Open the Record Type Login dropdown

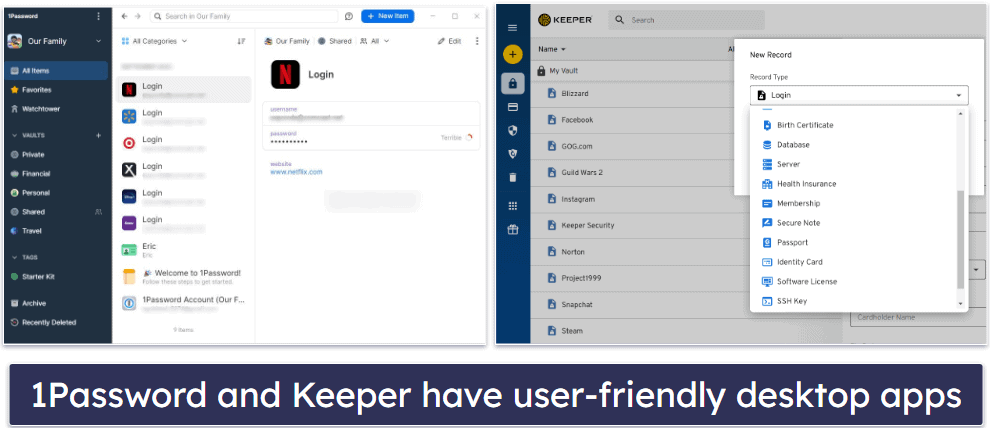tap(859, 95)
